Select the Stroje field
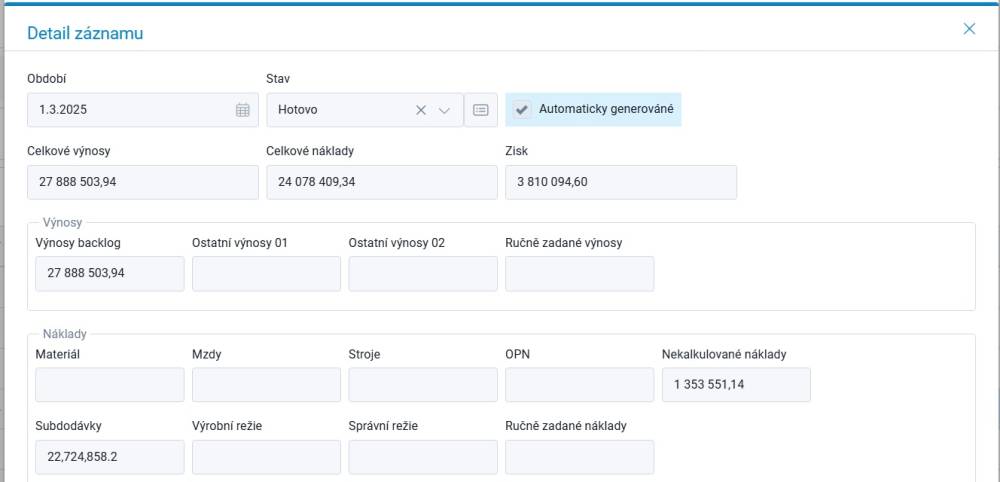Image resolution: width=1000 pixels, height=482 pixels. pyautogui.click(x=423, y=384)
